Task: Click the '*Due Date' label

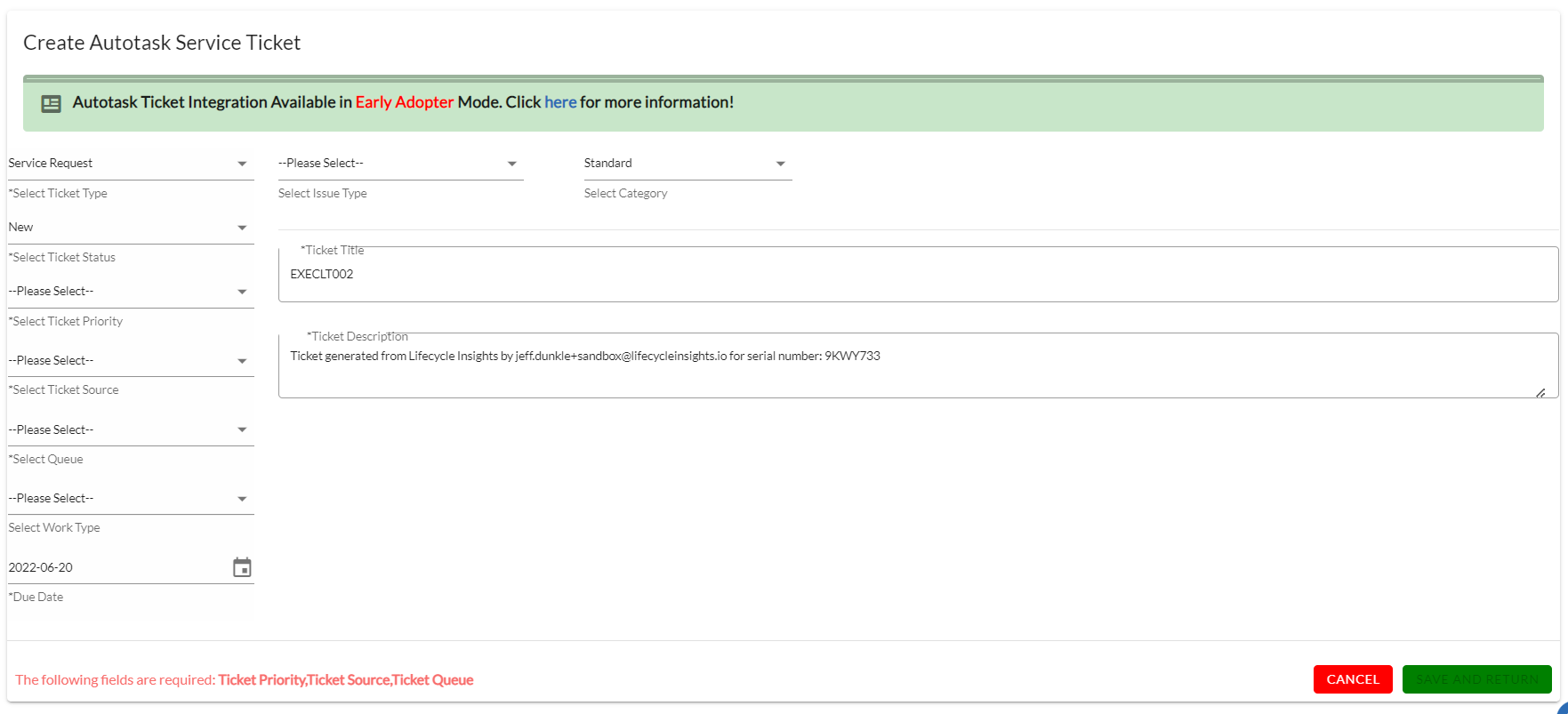Action: pos(36,597)
